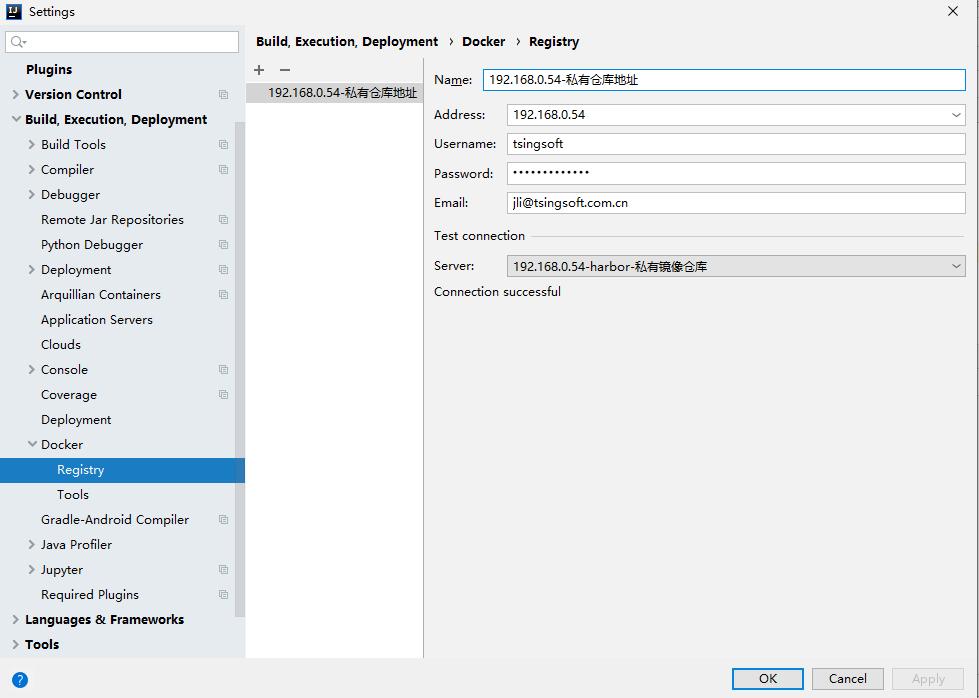Screen dimensions: 979x698
Task: Click into the Username field
Action: click(735, 144)
